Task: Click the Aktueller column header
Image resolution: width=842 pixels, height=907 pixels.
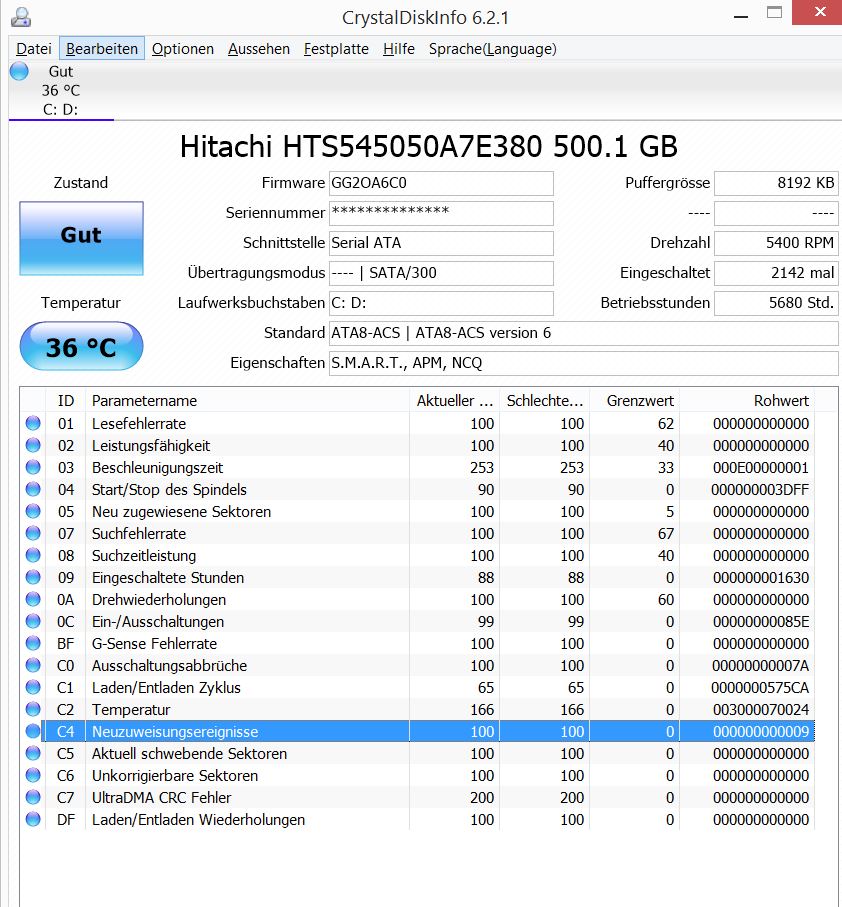Action: tap(455, 400)
